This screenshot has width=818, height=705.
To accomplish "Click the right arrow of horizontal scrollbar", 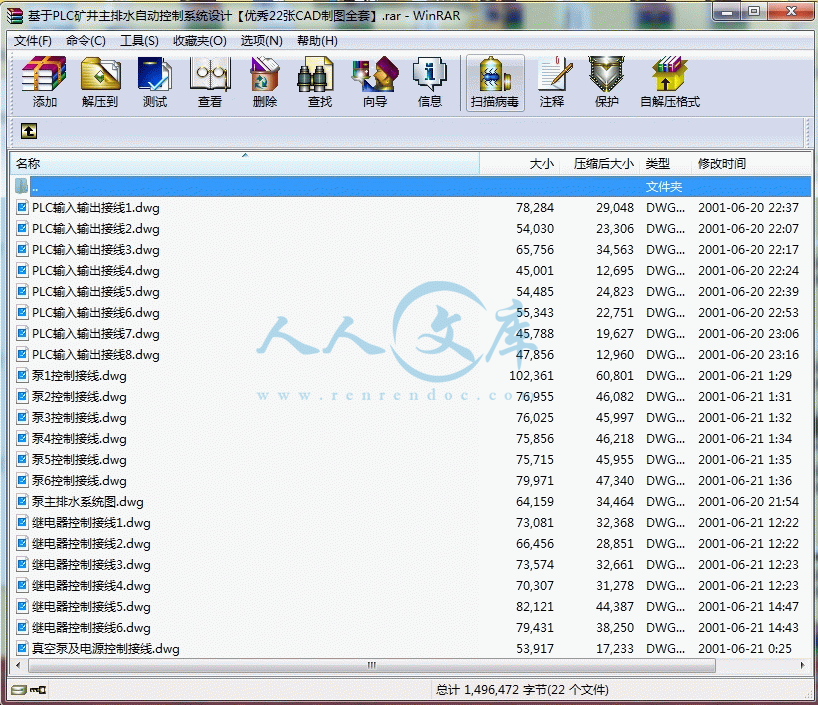I will (x=802, y=665).
